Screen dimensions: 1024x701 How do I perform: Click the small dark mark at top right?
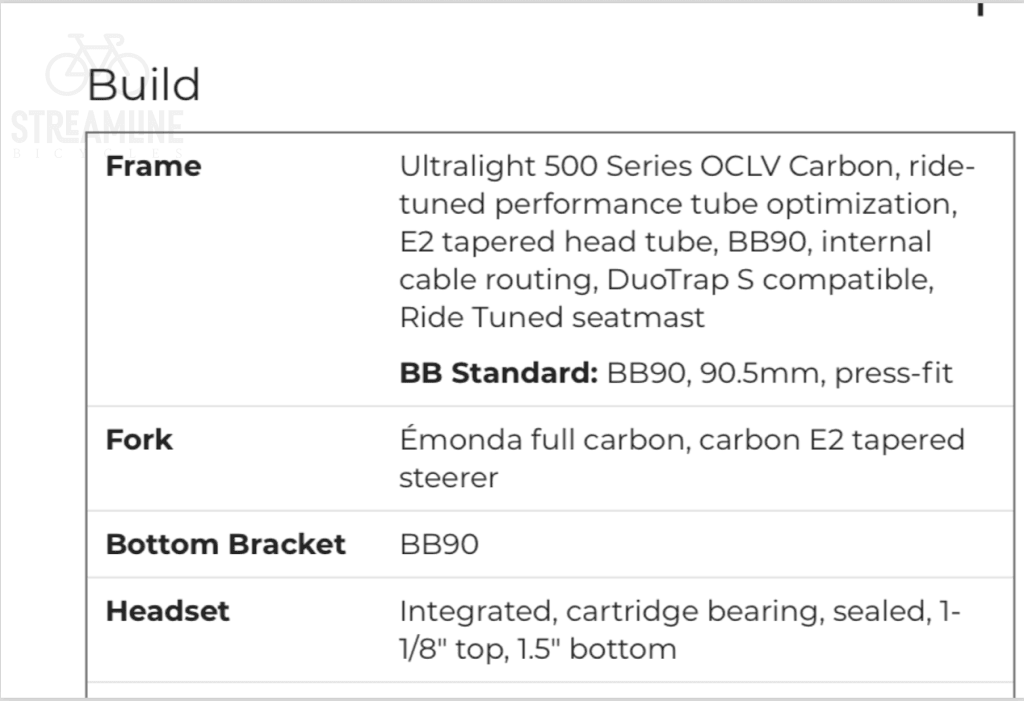click(982, 8)
